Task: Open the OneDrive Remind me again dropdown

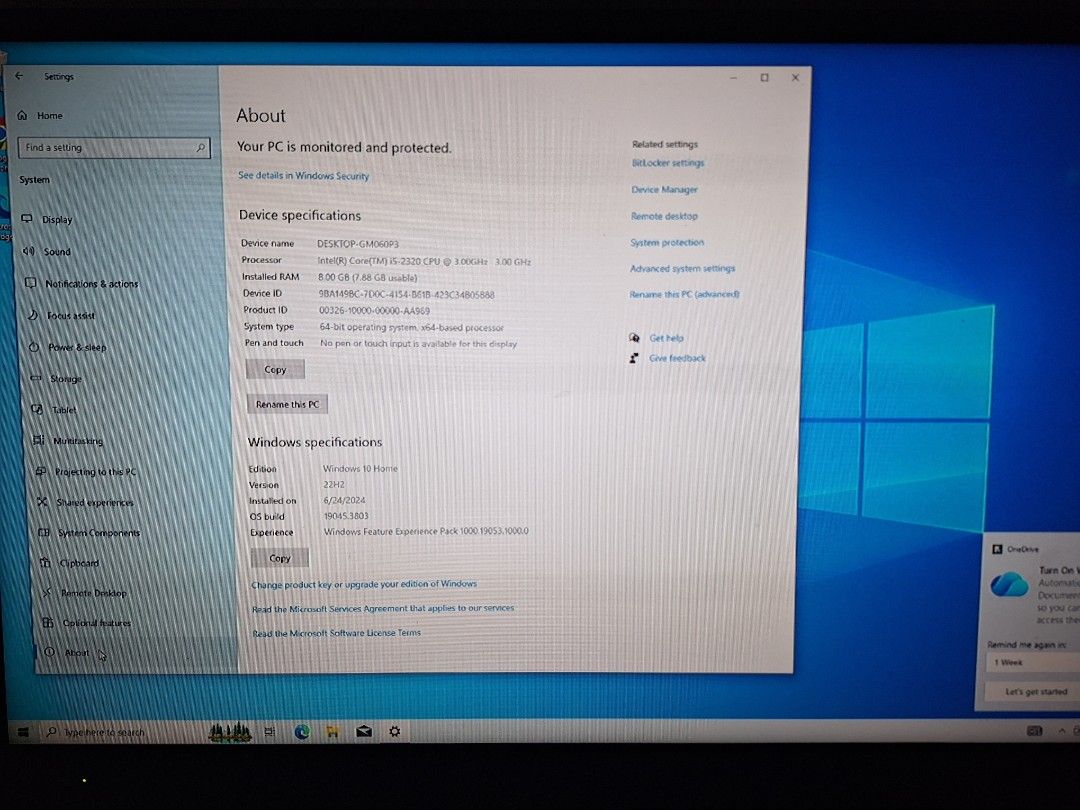Action: 1032,663
